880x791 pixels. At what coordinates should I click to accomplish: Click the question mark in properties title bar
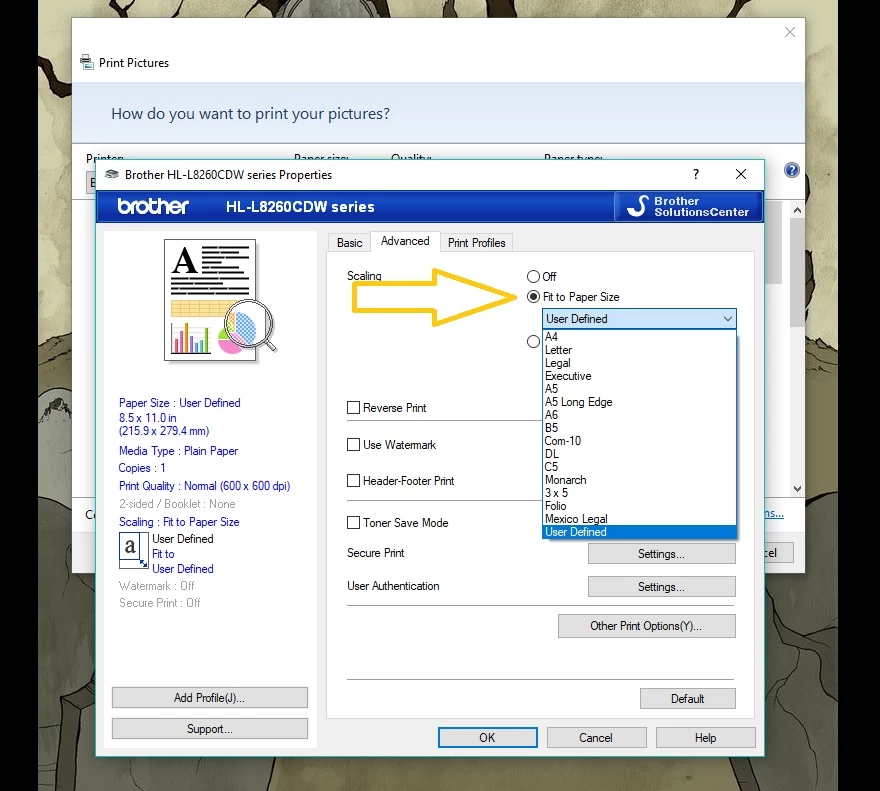pyautogui.click(x=696, y=175)
